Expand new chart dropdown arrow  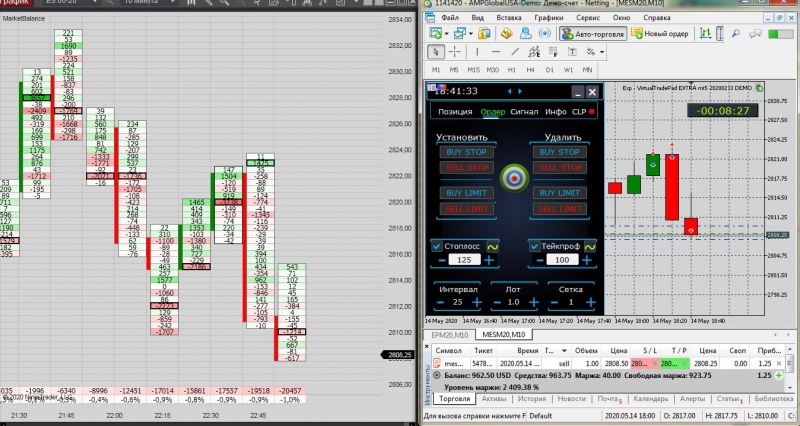tap(446, 34)
